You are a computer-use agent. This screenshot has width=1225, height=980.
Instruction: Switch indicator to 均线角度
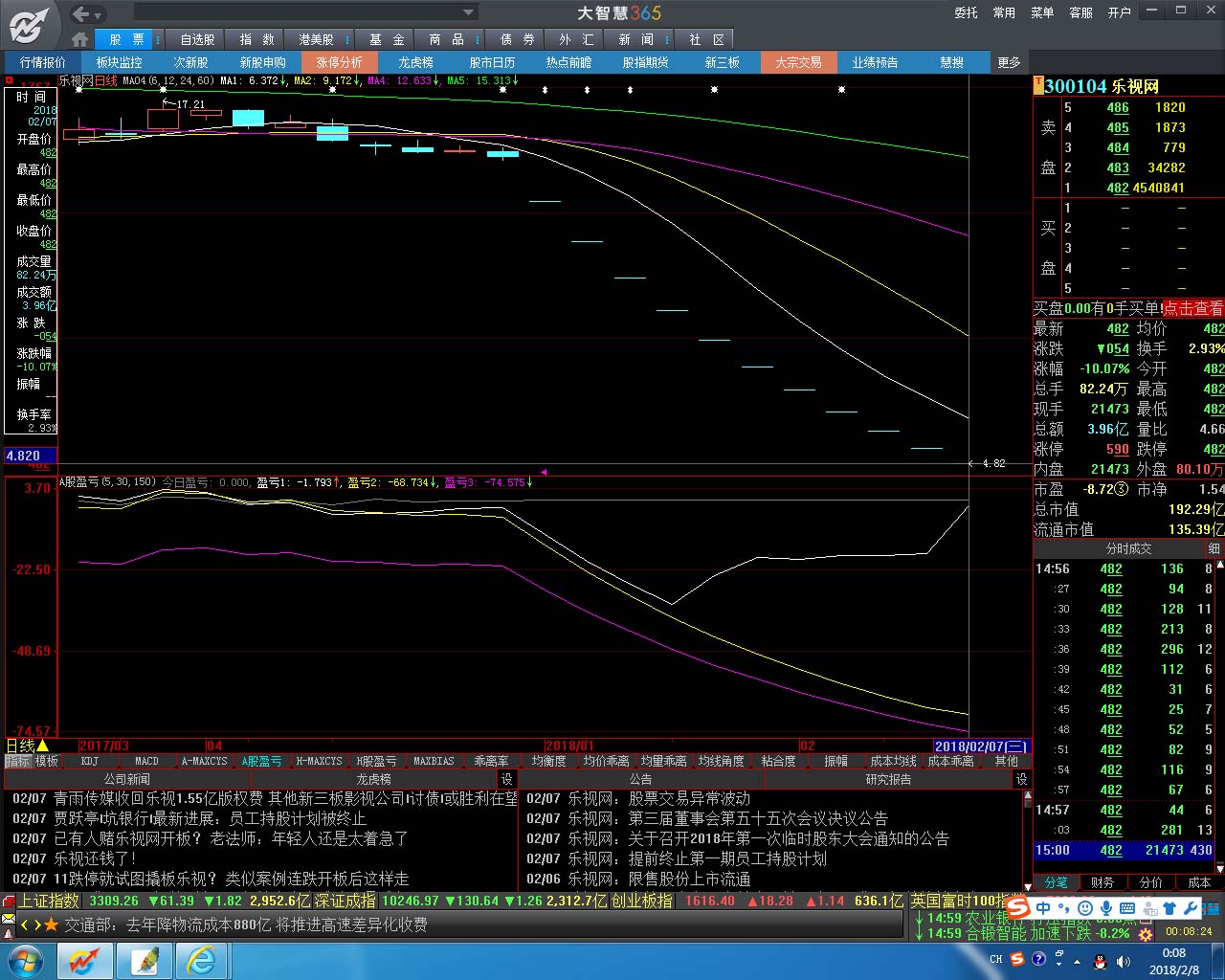(721, 761)
